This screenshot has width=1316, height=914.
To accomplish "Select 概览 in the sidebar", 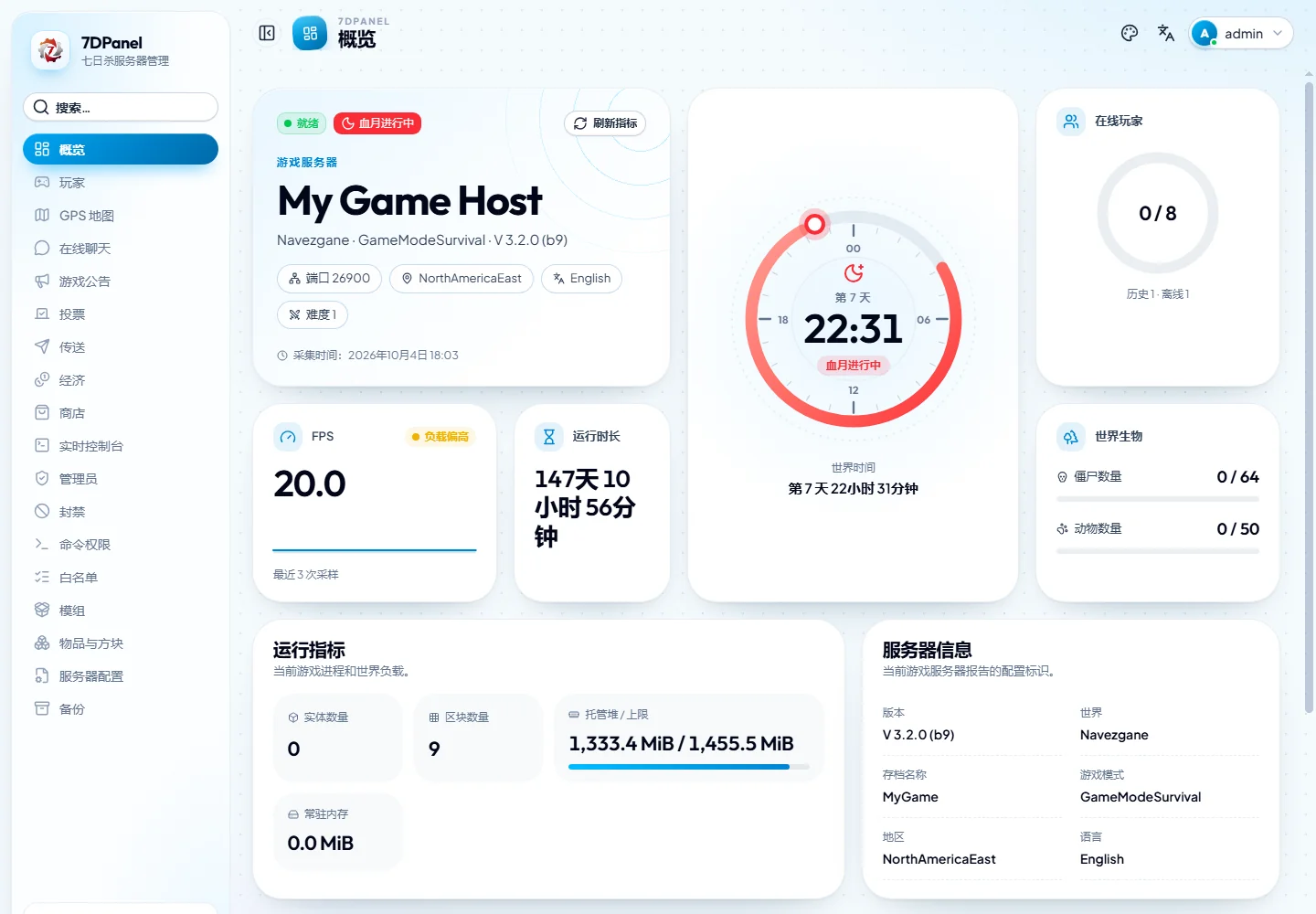I will click(x=121, y=150).
